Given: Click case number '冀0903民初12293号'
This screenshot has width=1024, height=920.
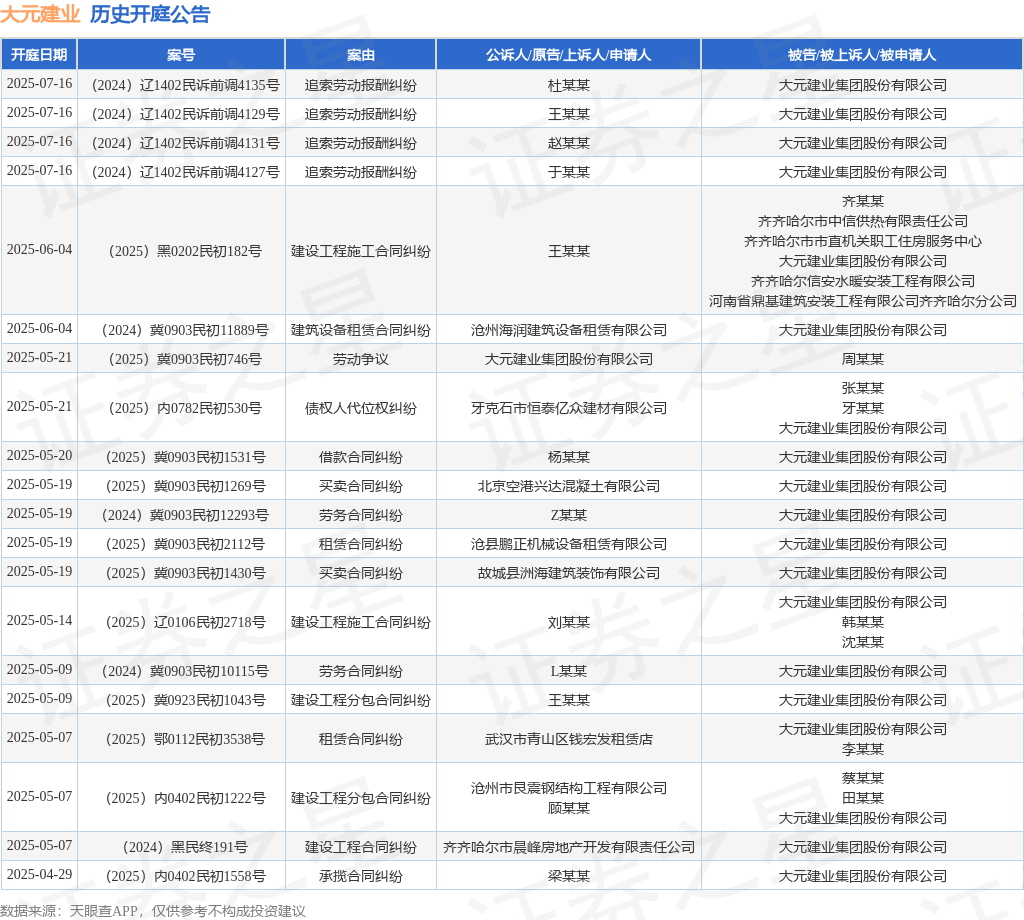Looking at the screenshot, I should coord(209,515).
